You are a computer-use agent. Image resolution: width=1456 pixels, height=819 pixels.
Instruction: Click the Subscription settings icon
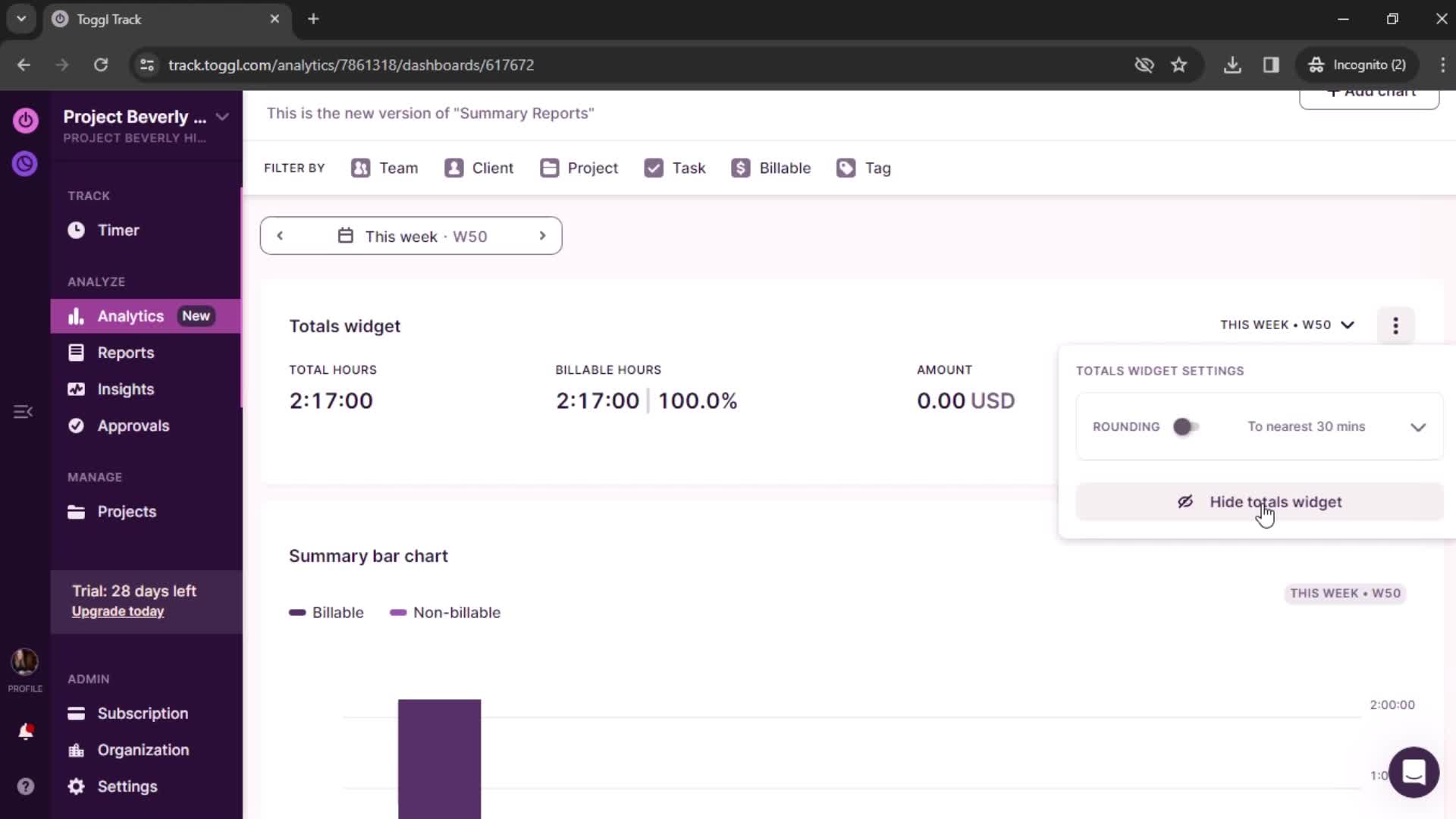(x=76, y=713)
